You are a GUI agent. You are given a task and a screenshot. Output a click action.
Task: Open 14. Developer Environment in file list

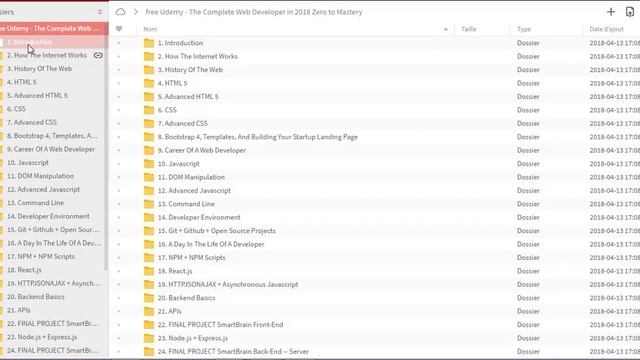pyautogui.click(x=199, y=218)
